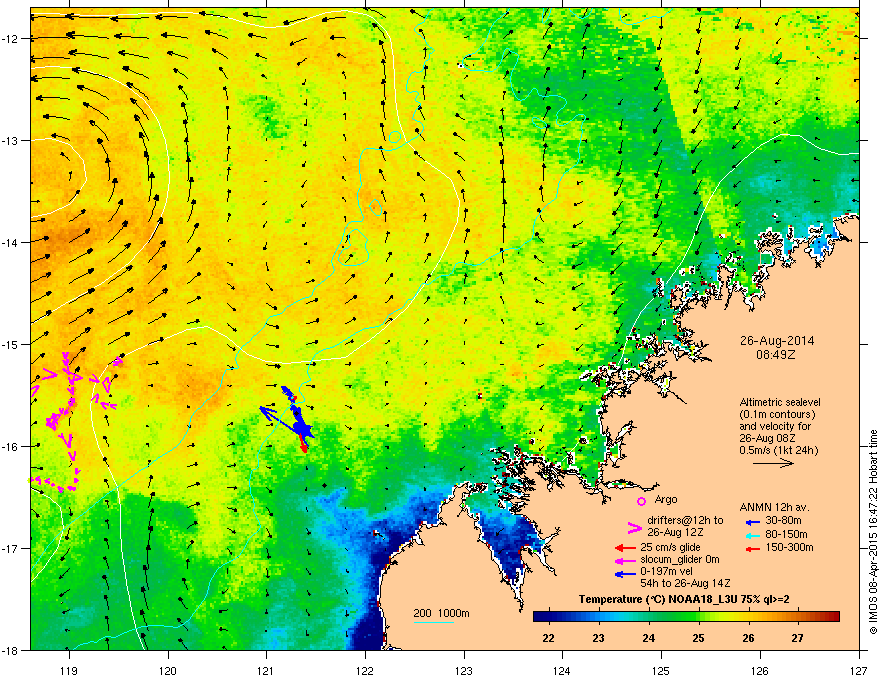Click the cyan line under 200 1000m

(x=433, y=622)
